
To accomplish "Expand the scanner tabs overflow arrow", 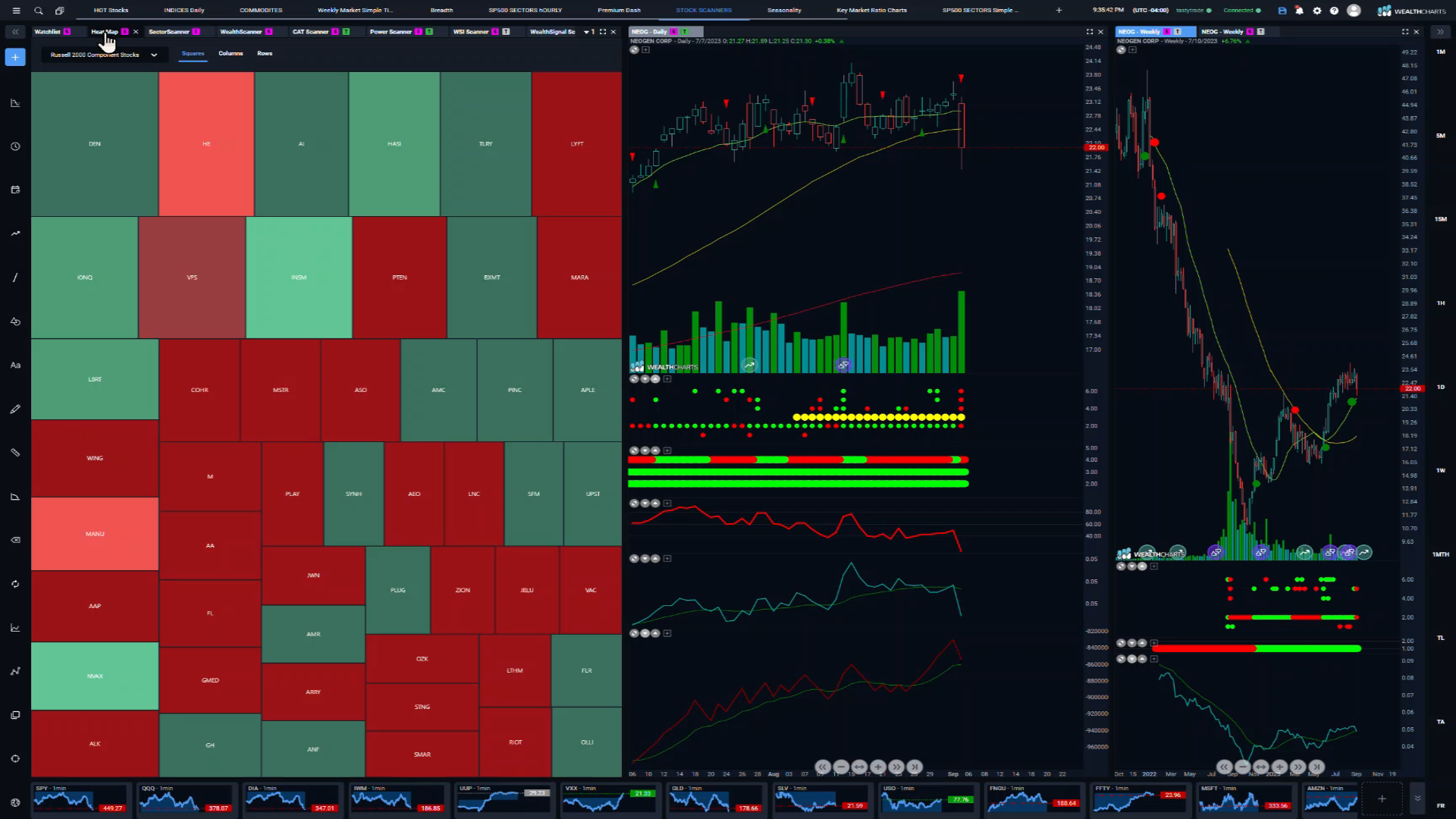I will 586,32.
